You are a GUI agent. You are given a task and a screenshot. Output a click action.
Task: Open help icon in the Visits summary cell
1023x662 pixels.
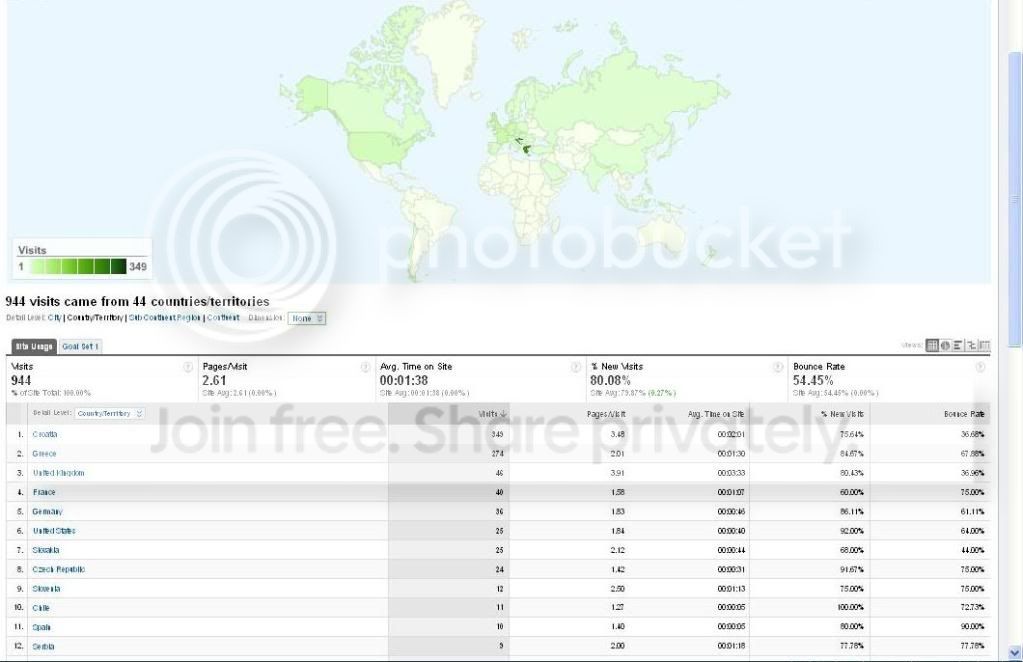point(188,367)
